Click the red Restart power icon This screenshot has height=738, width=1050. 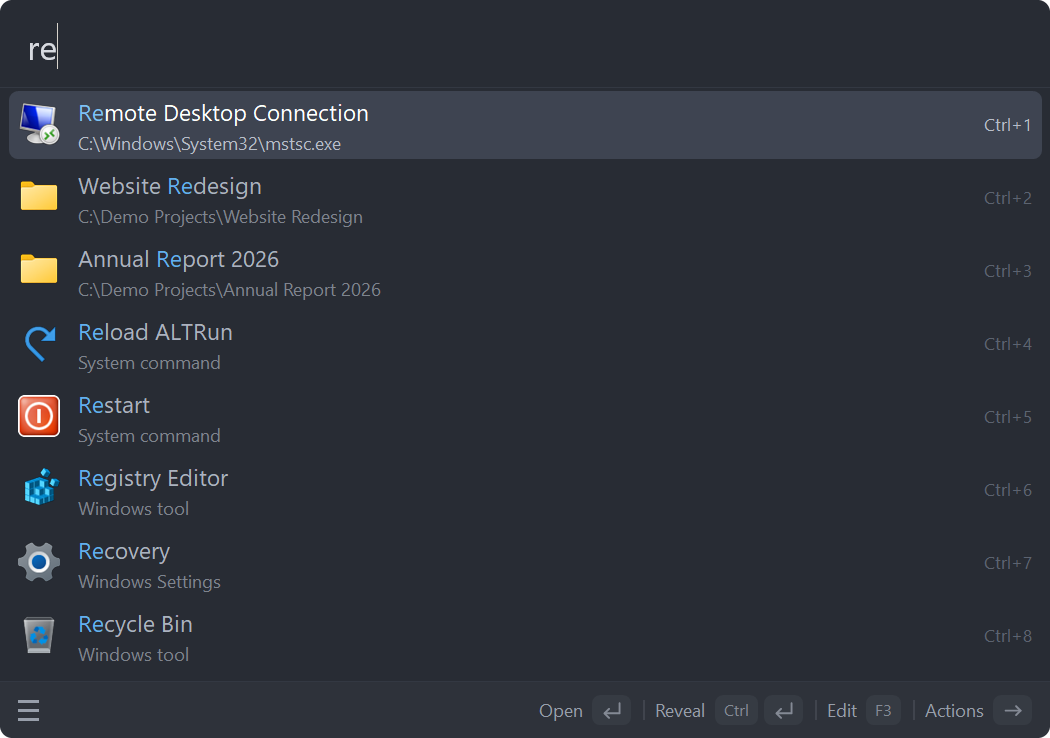pos(39,416)
